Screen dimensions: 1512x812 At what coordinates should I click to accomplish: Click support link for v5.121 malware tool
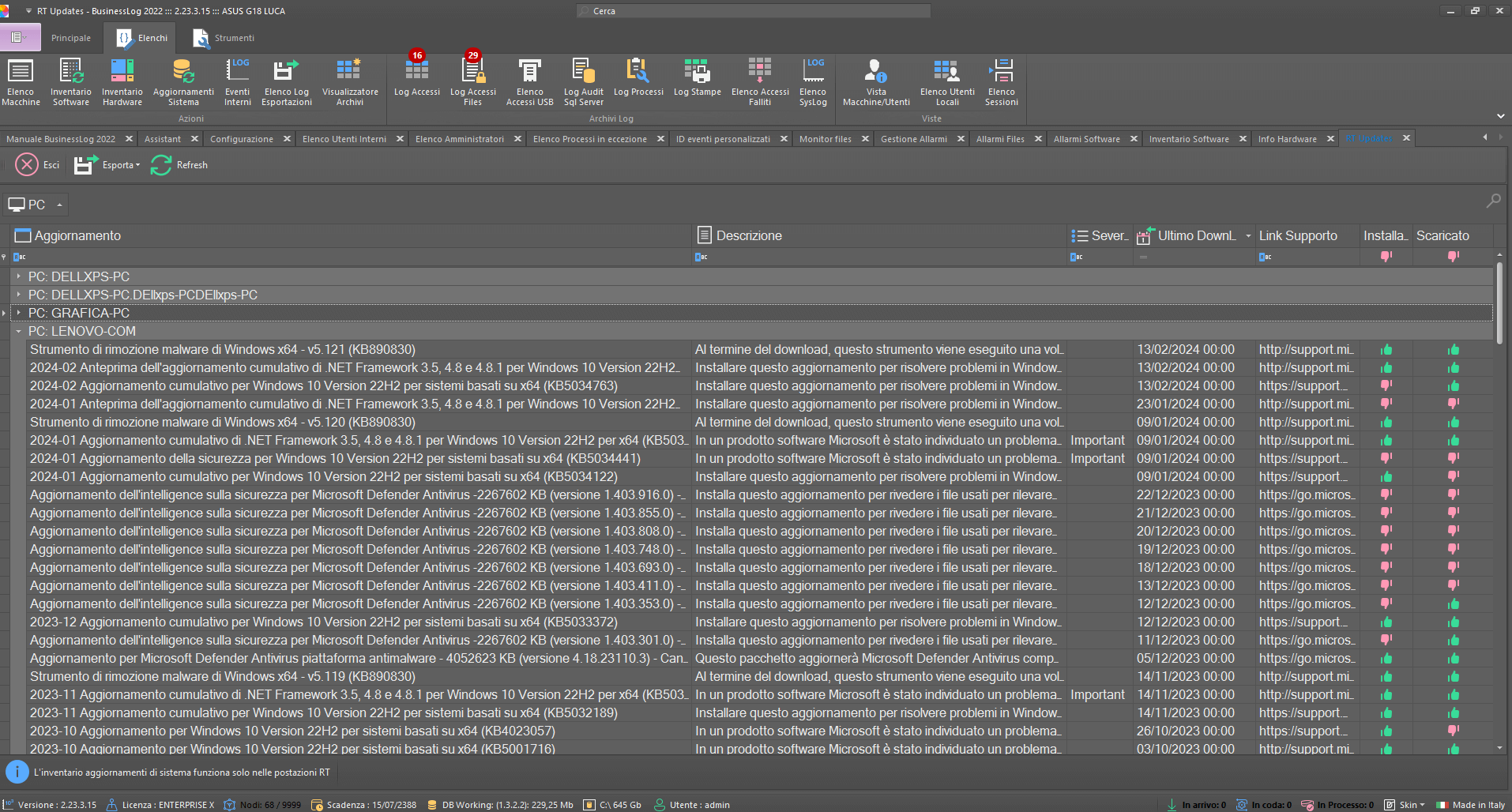click(x=1306, y=349)
